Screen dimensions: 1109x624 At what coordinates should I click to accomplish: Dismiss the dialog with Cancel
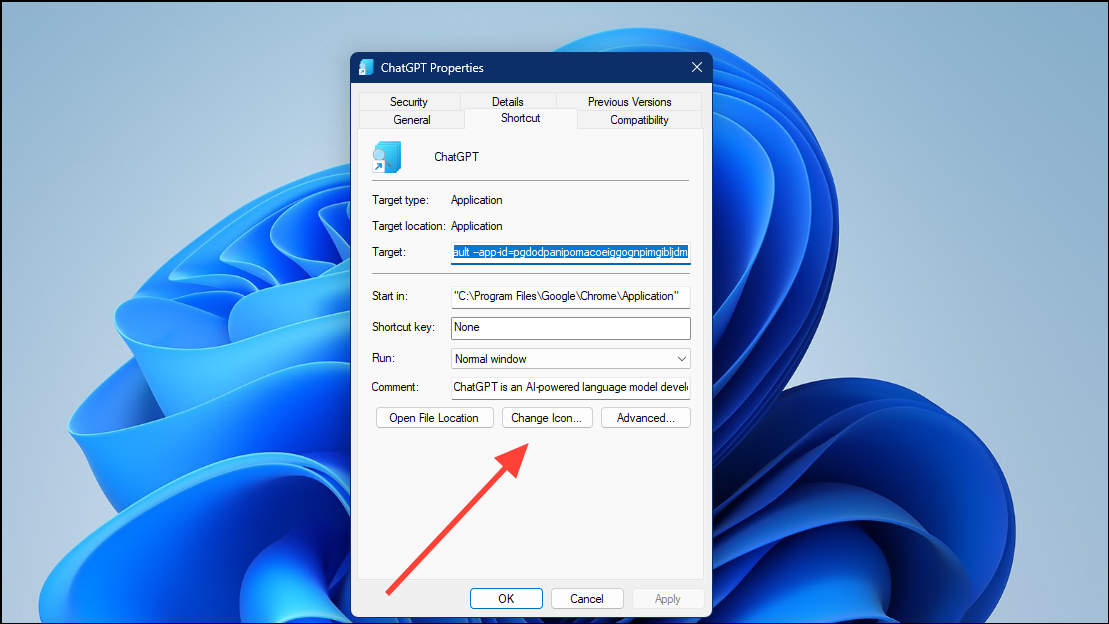point(587,598)
